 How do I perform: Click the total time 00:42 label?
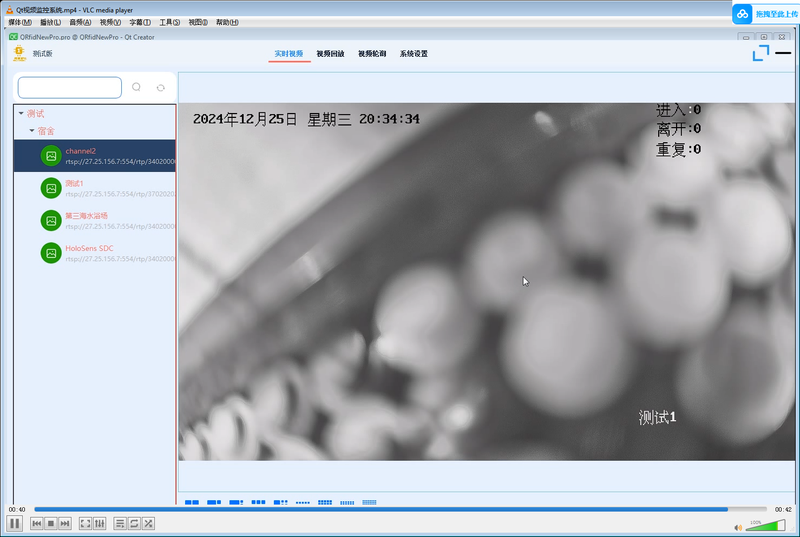coord(783,509)
